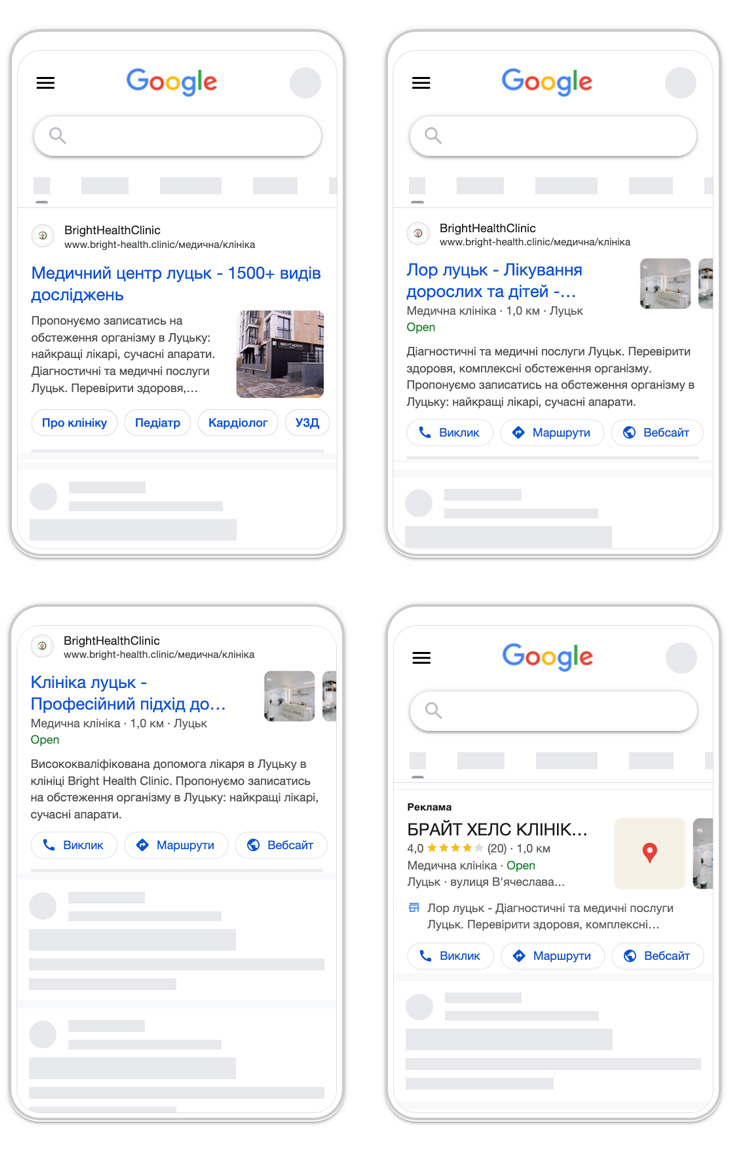This screenshot has width=734, height=1164.
Task: Click the BrightHealthClinic favicon in top-left phone
Action: (x=43, y=235)
